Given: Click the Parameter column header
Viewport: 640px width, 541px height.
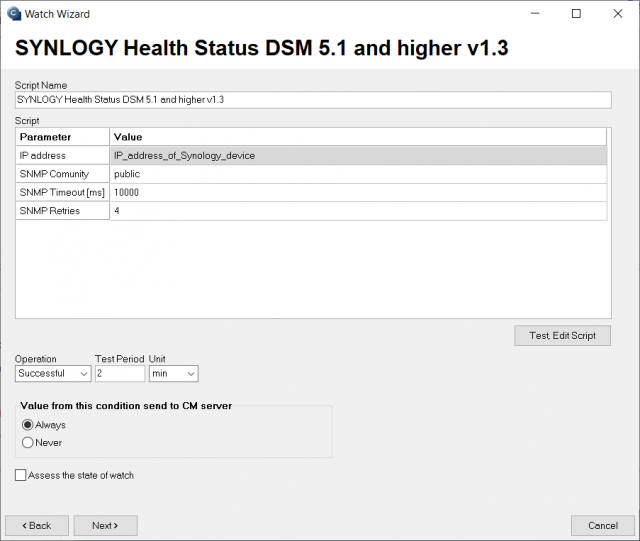Looking at the screenshot, I should (62, 137).
